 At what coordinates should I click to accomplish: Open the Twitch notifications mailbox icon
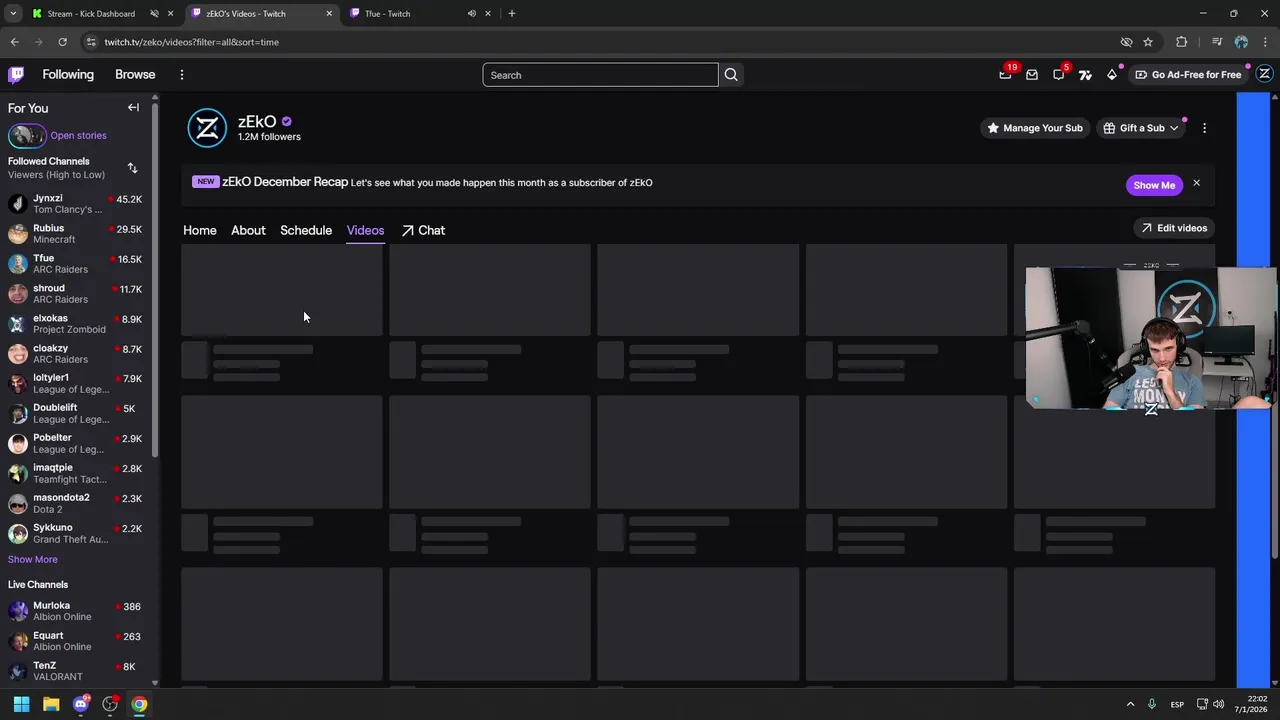click(1032, 74)
